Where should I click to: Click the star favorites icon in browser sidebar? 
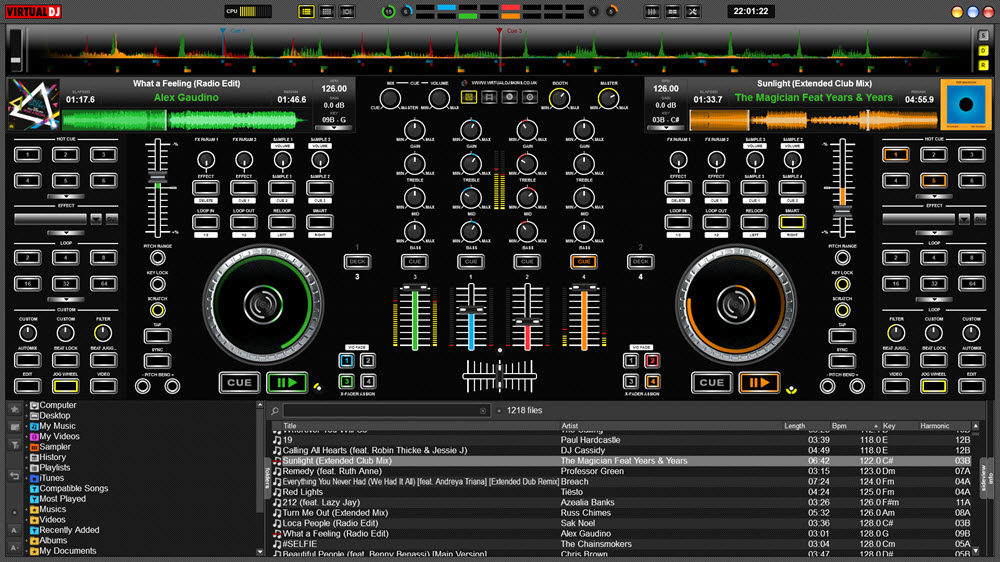[x=14, y=409]
